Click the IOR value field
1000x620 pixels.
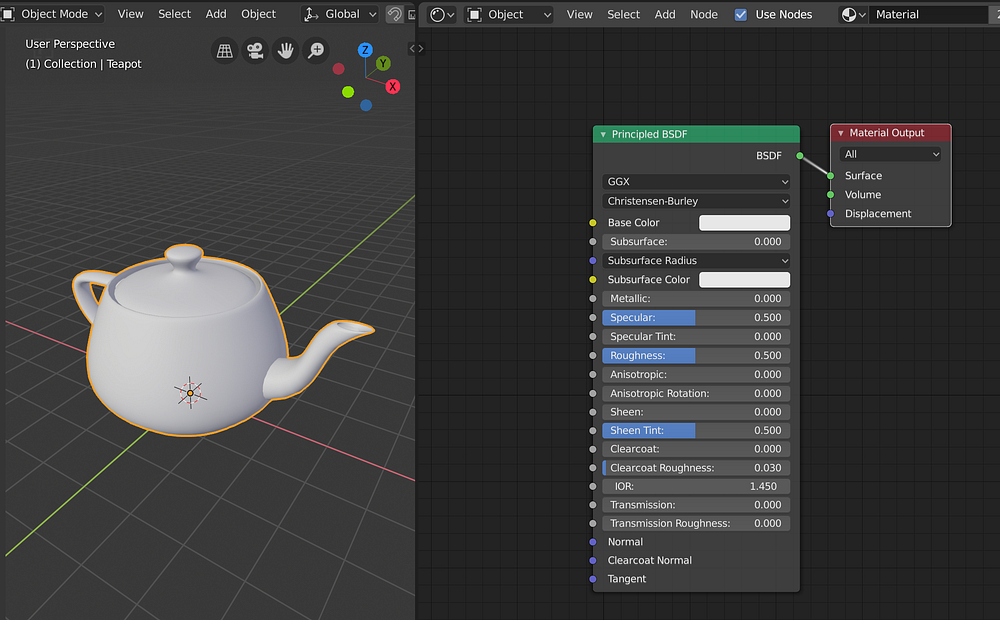696,486
